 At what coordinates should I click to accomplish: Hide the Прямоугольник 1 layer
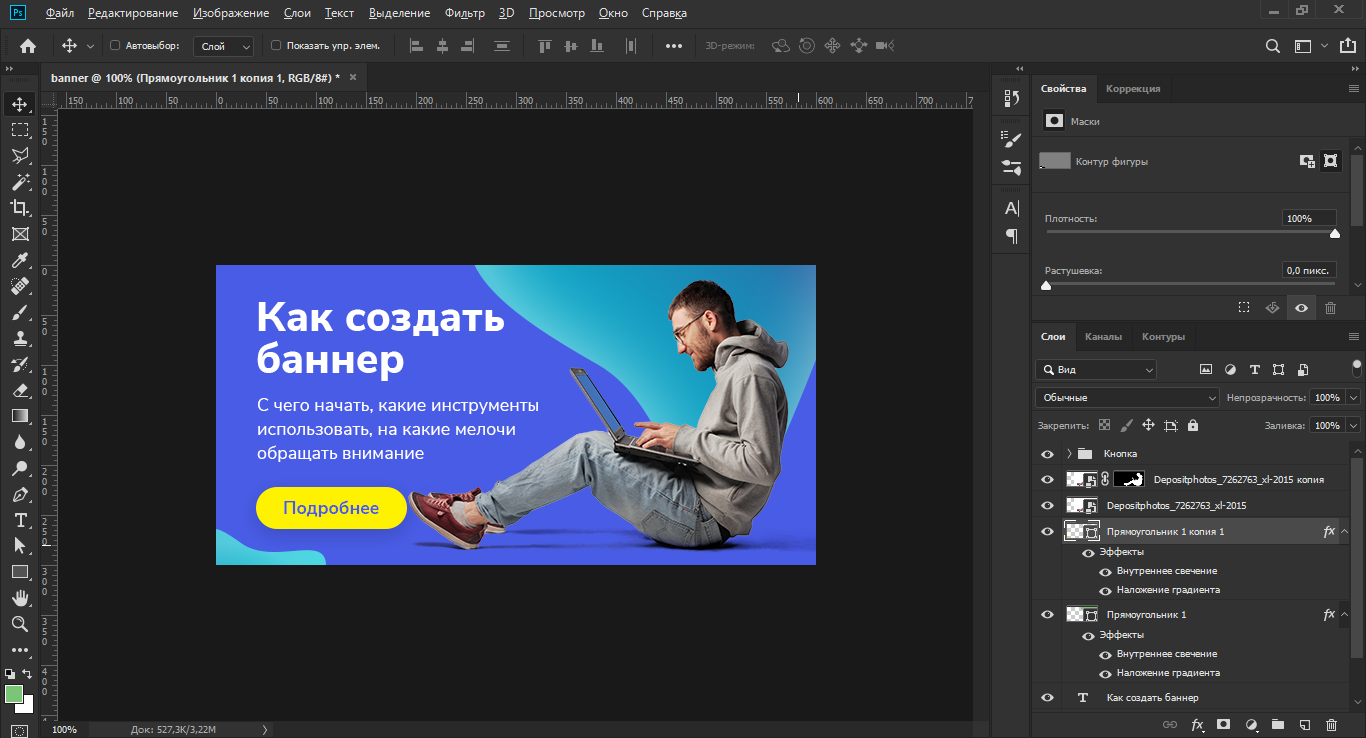(1047, 615)
